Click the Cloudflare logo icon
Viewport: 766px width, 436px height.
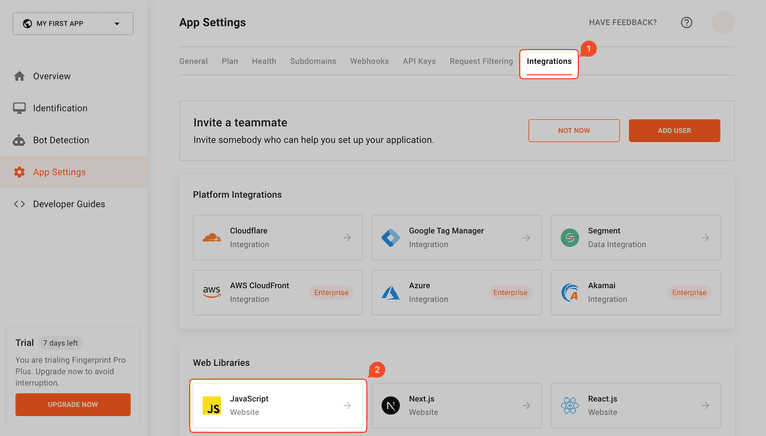[211, 238]
